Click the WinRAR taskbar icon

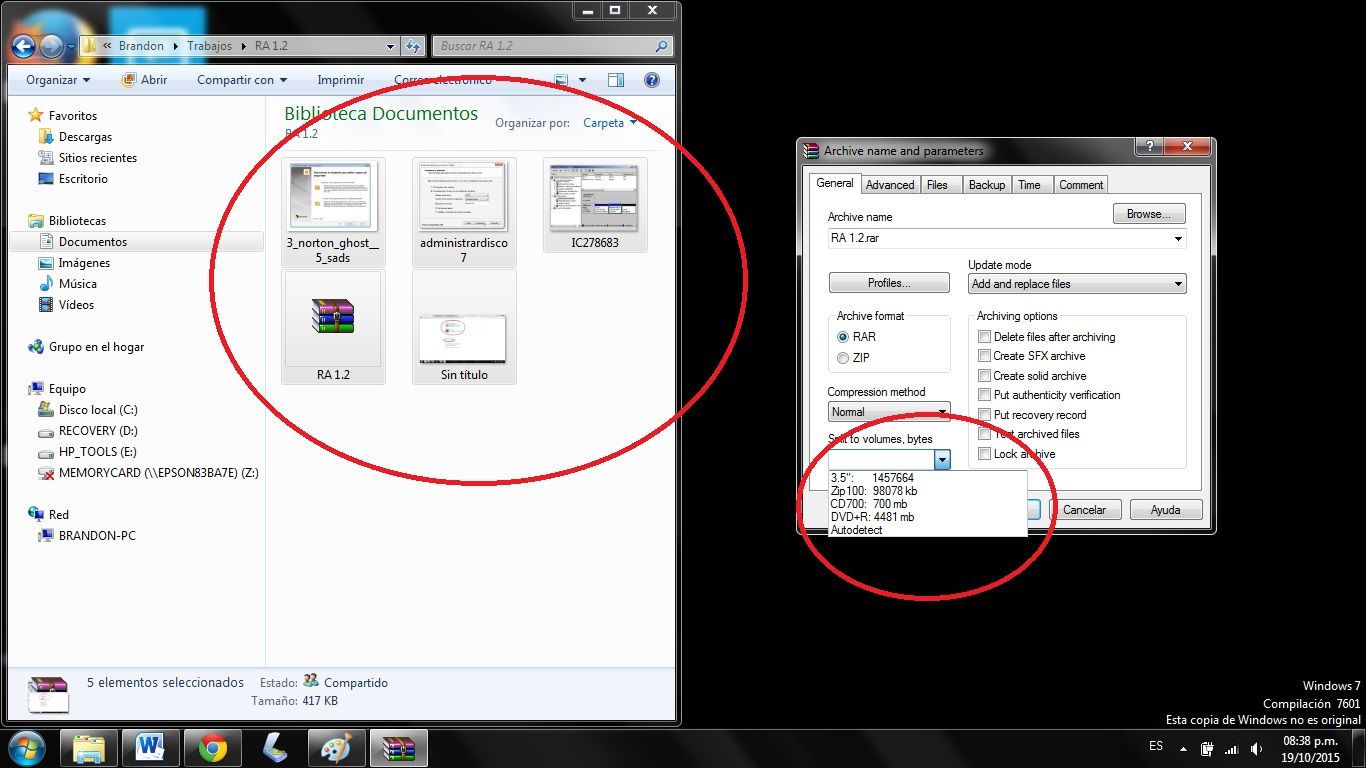click(399, 748)
